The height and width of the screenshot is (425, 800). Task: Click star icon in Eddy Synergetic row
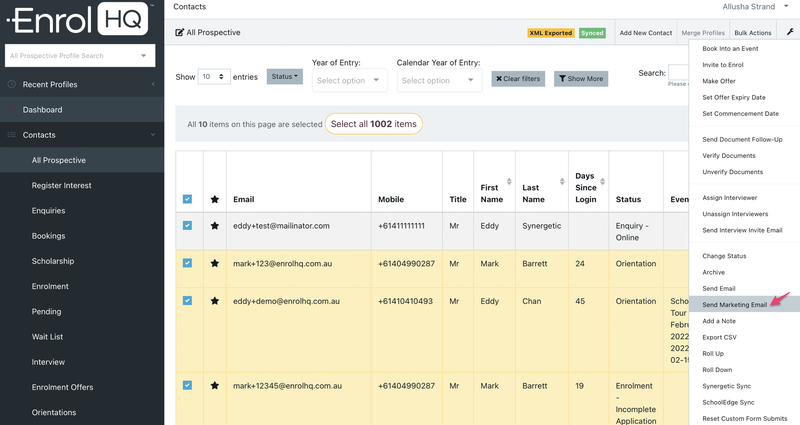215,226
